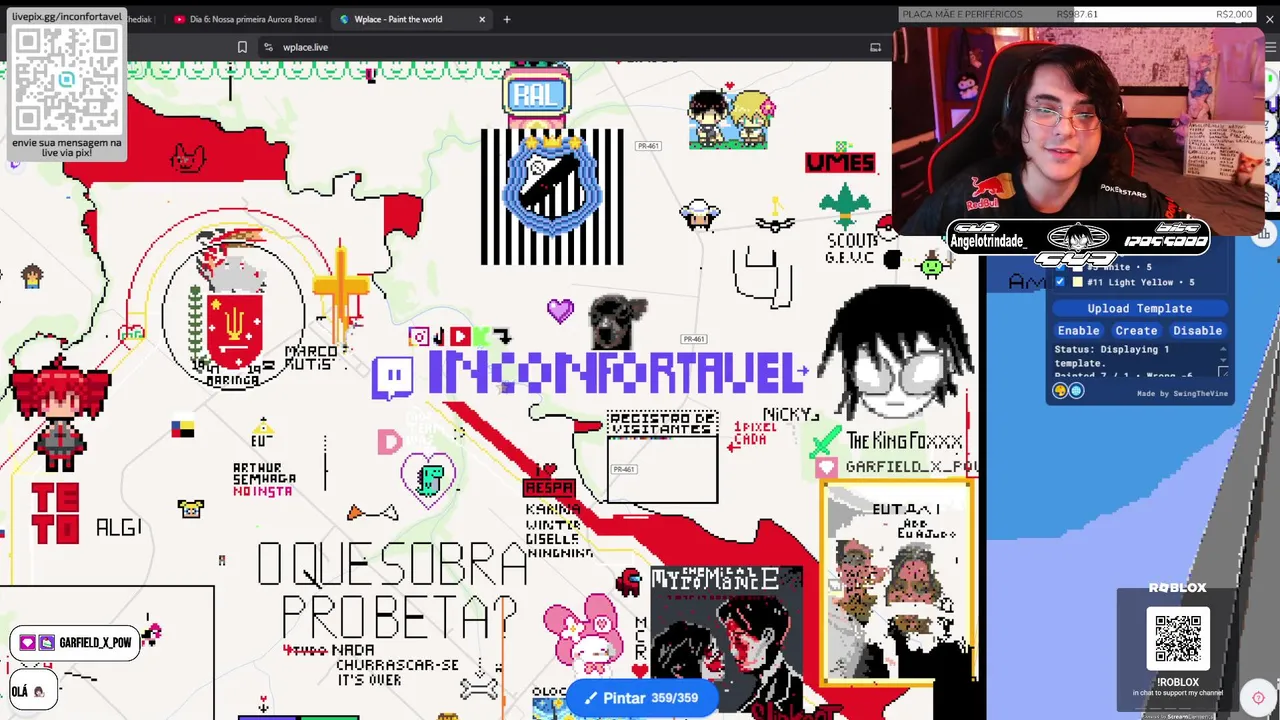This screenshot has height=720, width=1280.
Task: Click the REGISTRO DE VISITANTES sign
Action: click(x=663, y=423)
